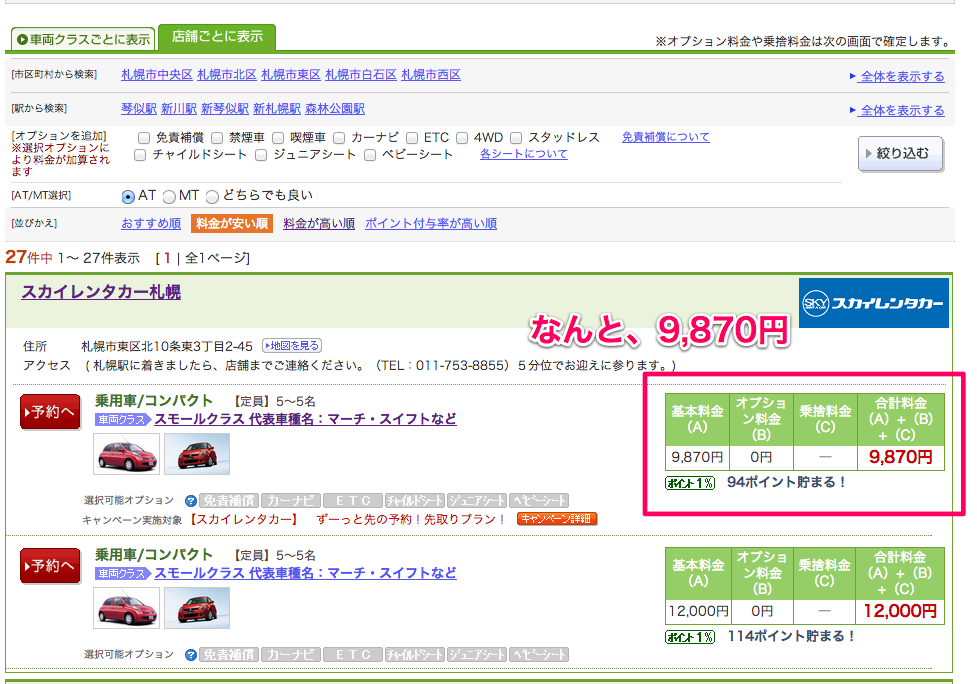Click the 絞り込む filter button
Image resolution: width=977 pixels, height=684 pixels.
900,153
